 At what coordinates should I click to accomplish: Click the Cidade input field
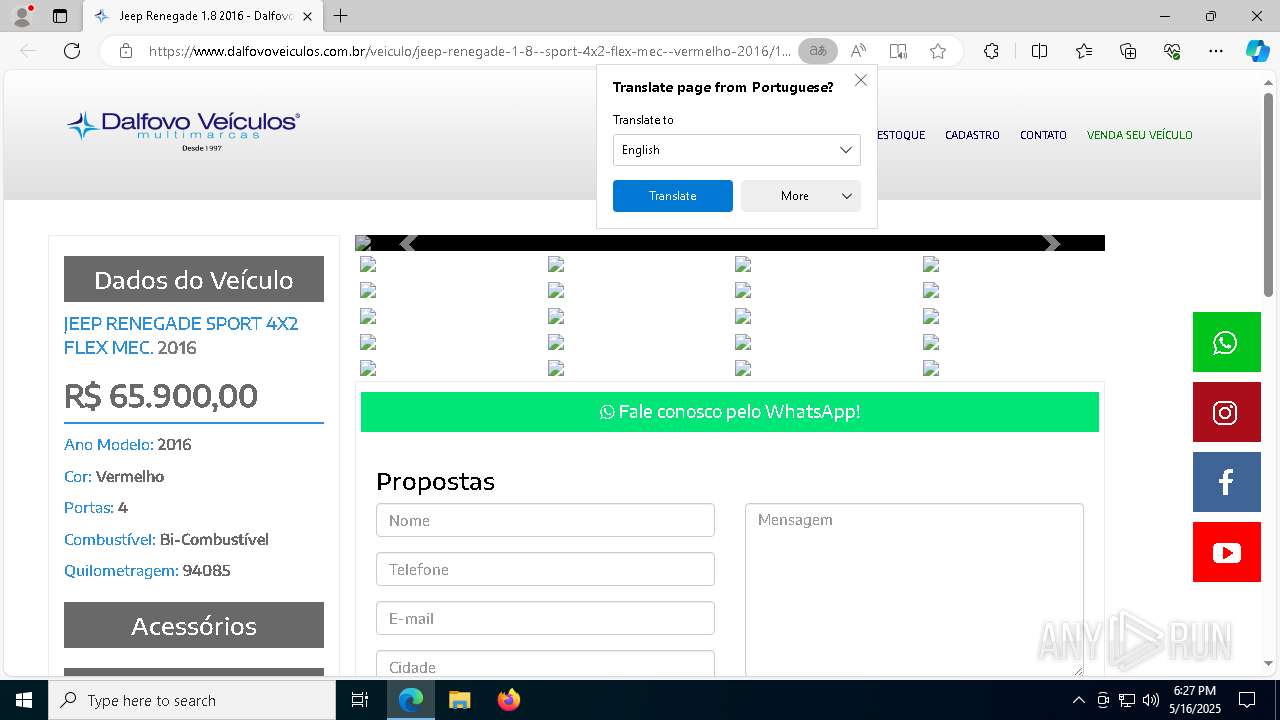click(x=545, y=664)
